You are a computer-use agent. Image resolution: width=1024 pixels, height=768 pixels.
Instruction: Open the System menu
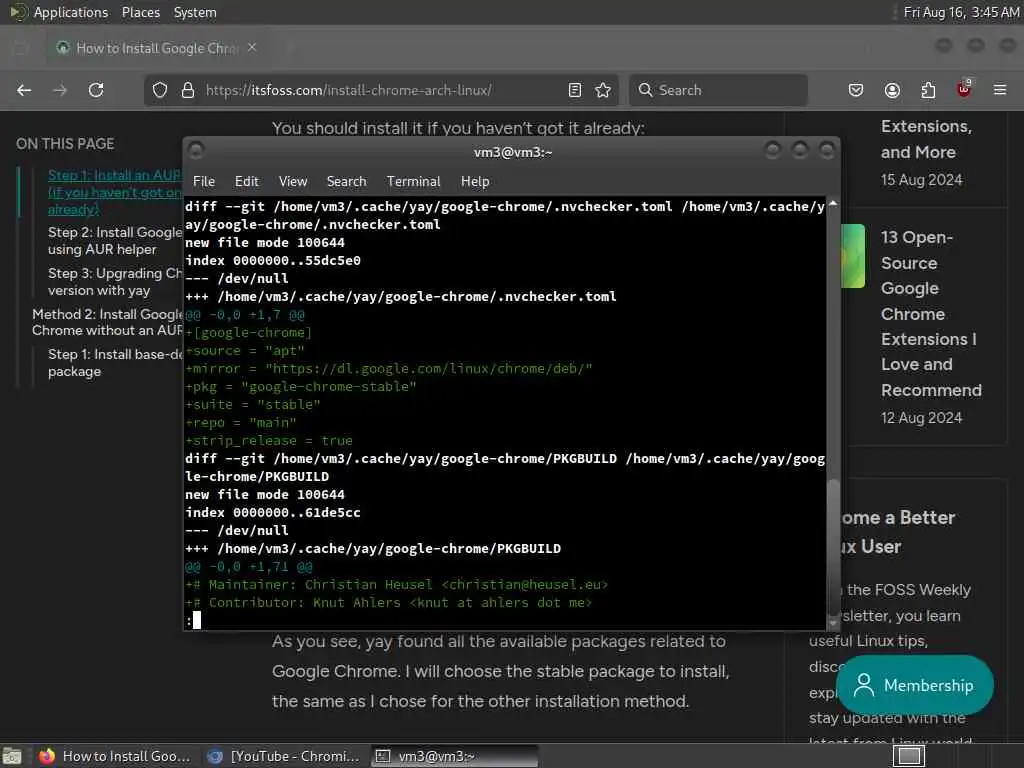click(x=195, y=12)
